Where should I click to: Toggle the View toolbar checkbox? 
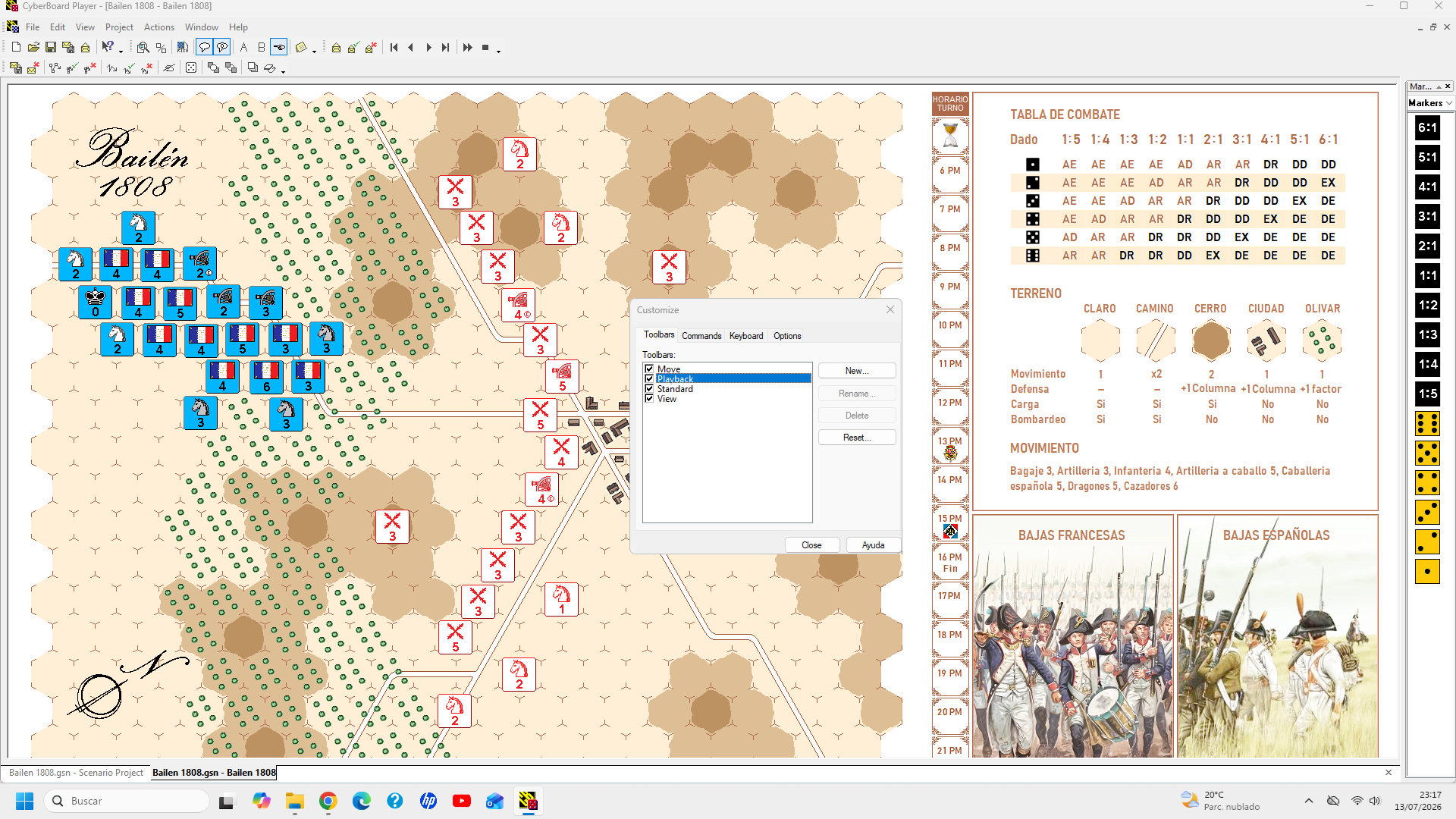tap(649, 399)
